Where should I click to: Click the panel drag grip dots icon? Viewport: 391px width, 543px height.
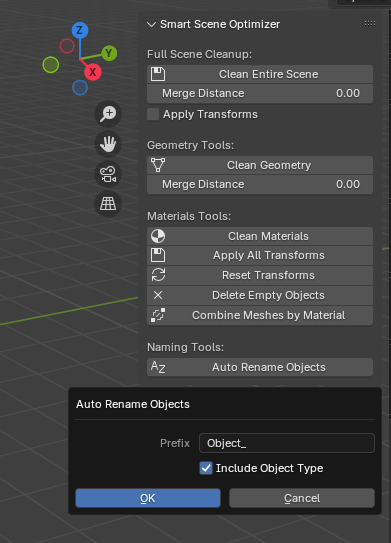tap(370, 24)
